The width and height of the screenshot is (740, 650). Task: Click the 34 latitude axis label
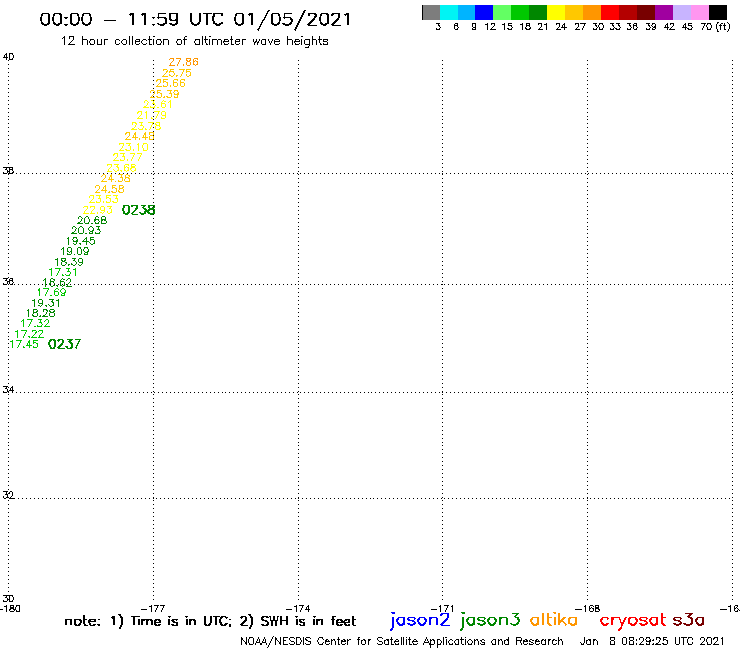click(8, 390)
